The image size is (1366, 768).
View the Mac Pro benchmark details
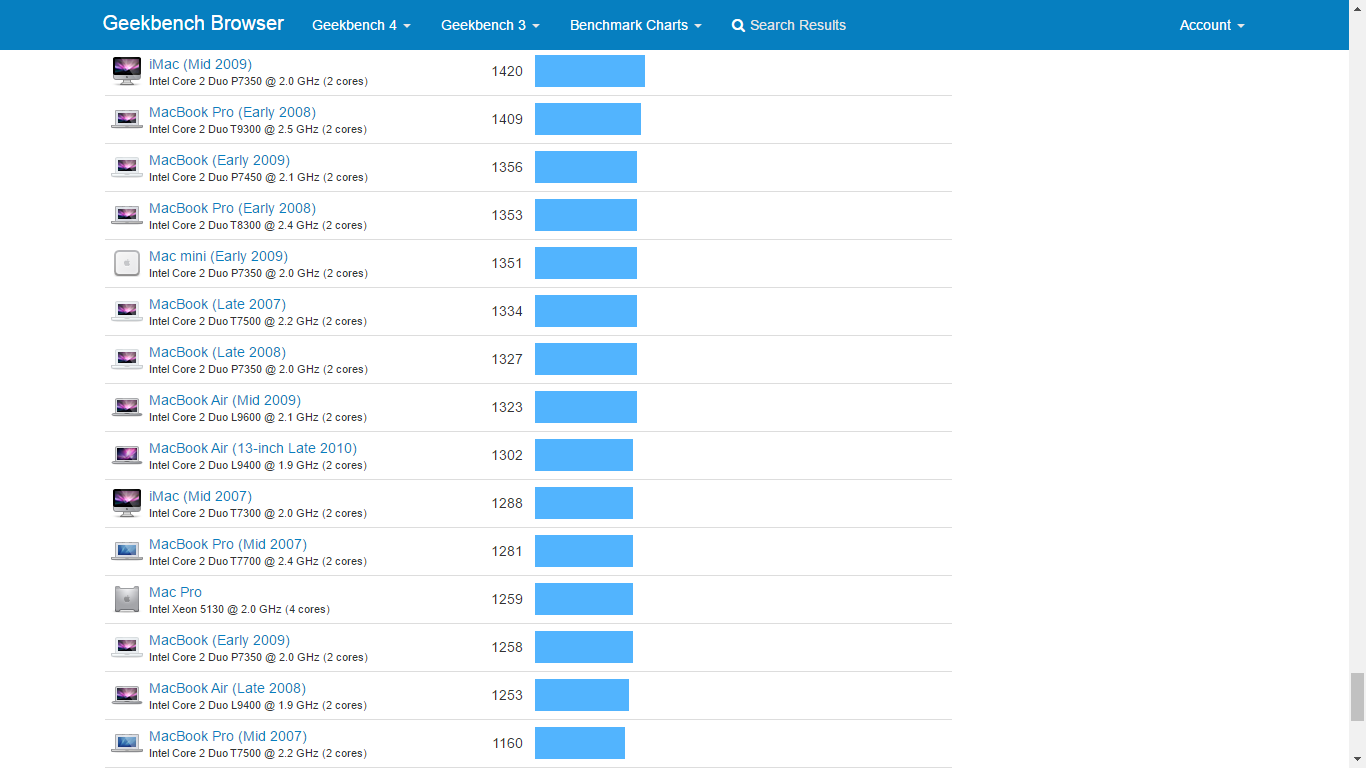pos(175,592)
